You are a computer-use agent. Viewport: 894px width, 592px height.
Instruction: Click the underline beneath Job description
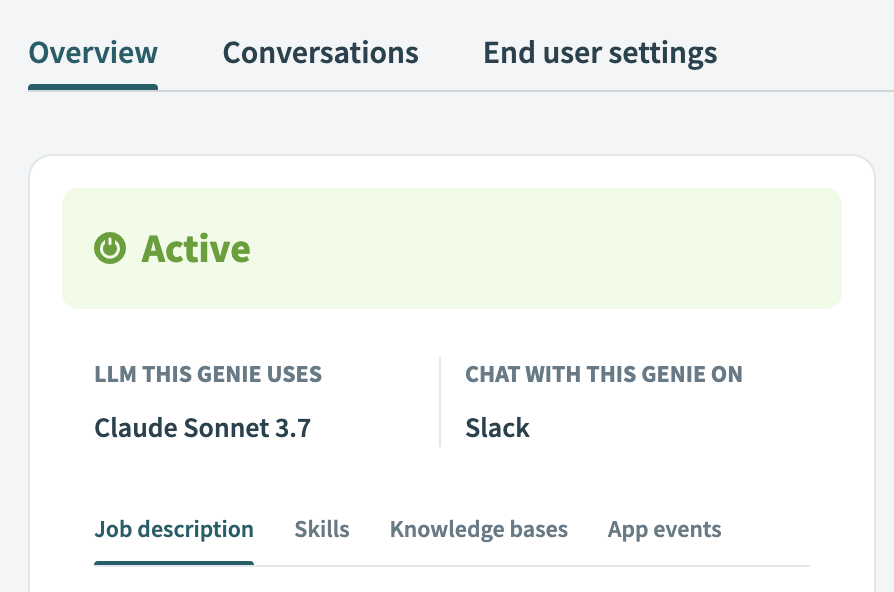point(174,563)
